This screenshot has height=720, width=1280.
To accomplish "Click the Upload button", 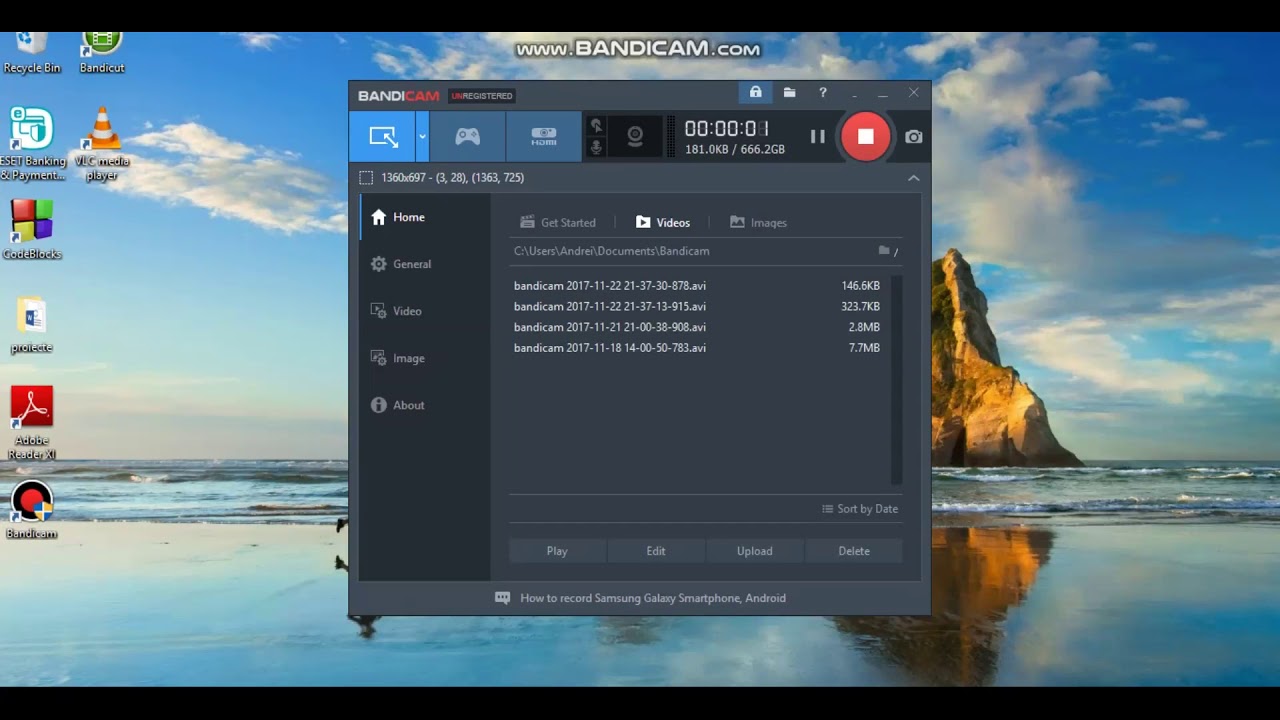I will pos(755,551).
